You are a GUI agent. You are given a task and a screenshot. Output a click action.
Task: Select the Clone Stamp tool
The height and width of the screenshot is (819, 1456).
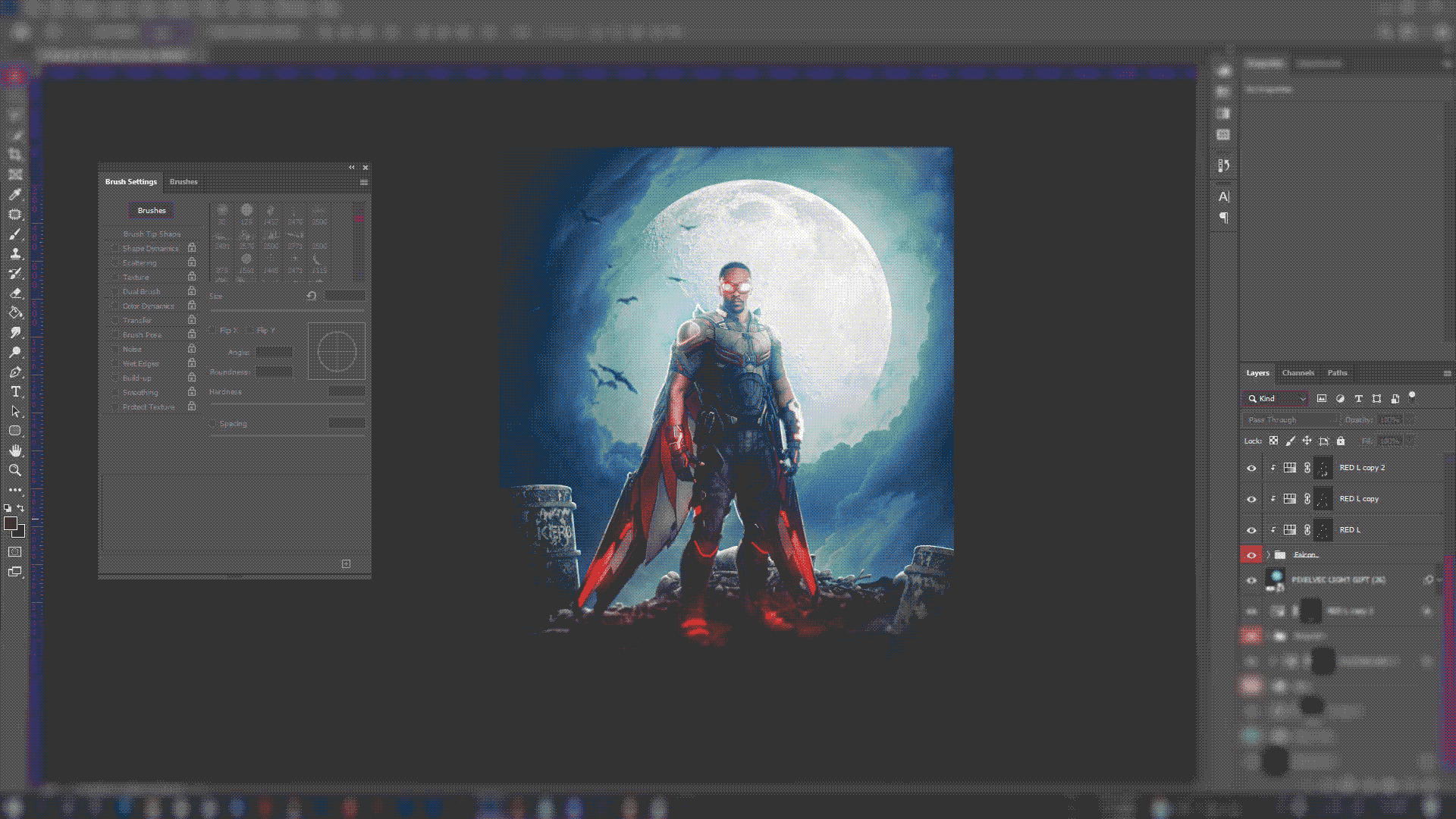(x=15, y=253)
